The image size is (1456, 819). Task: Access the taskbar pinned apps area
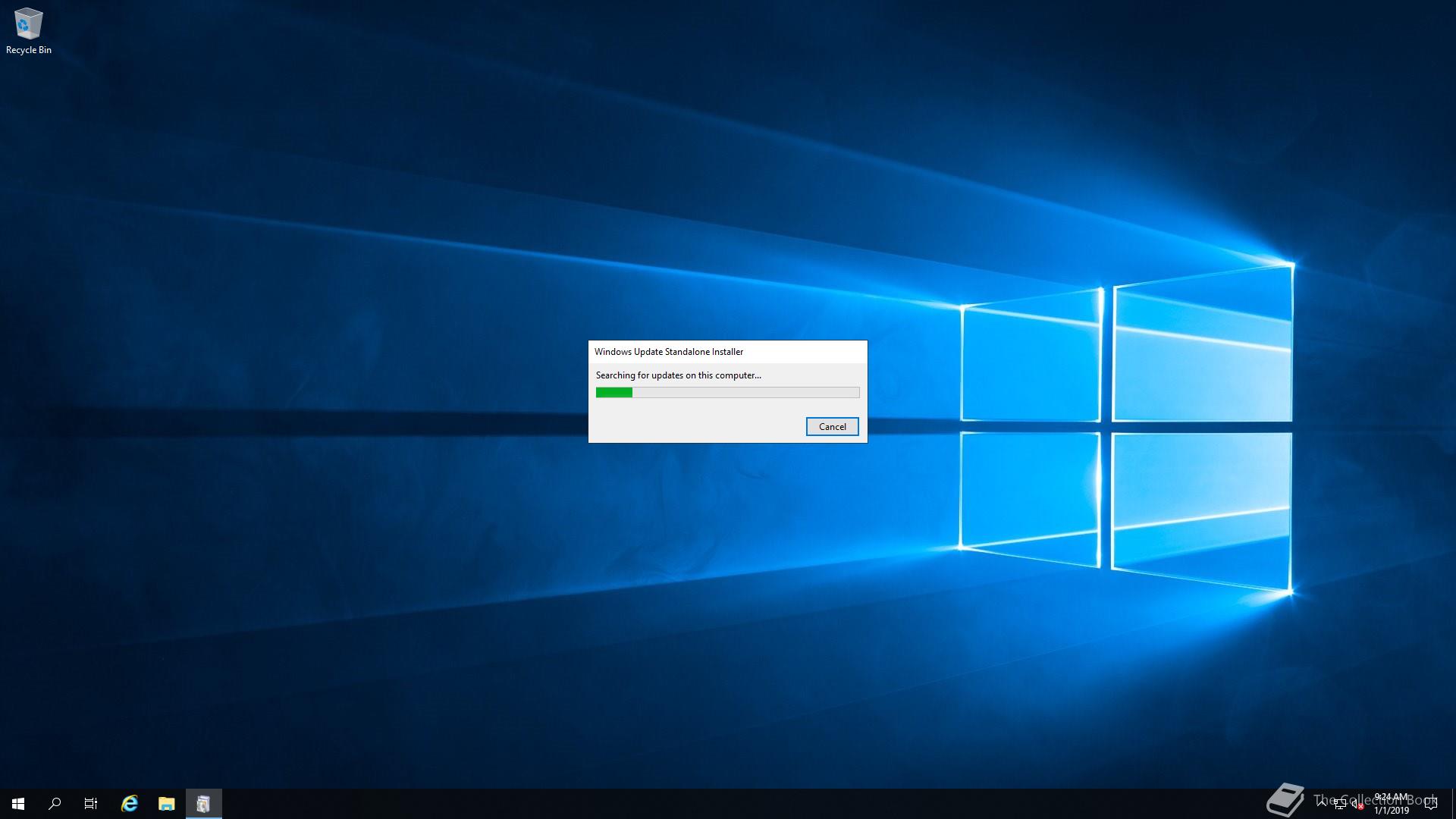[167, 803]
